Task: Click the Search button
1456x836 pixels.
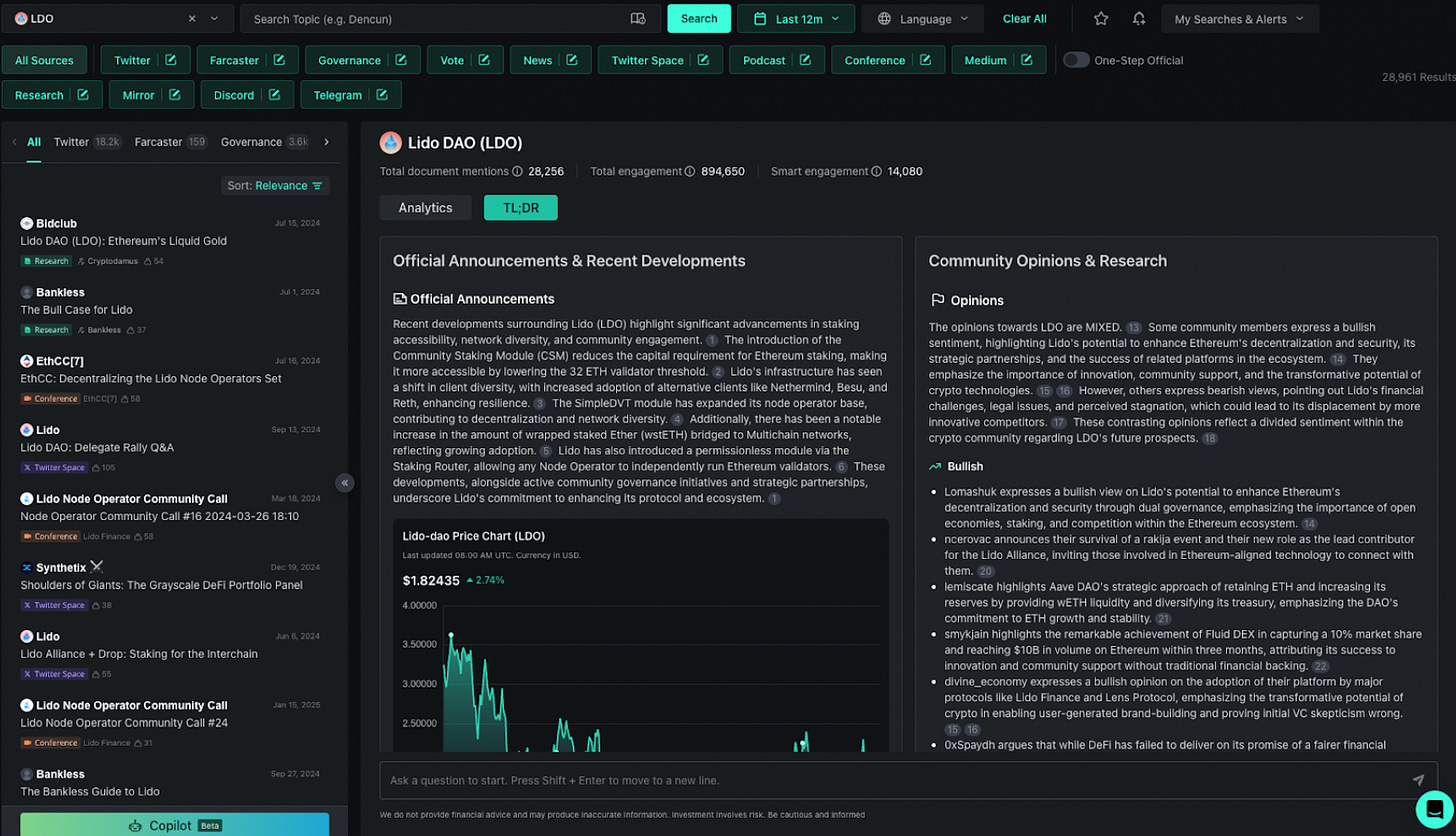Action: coord(699,19)
